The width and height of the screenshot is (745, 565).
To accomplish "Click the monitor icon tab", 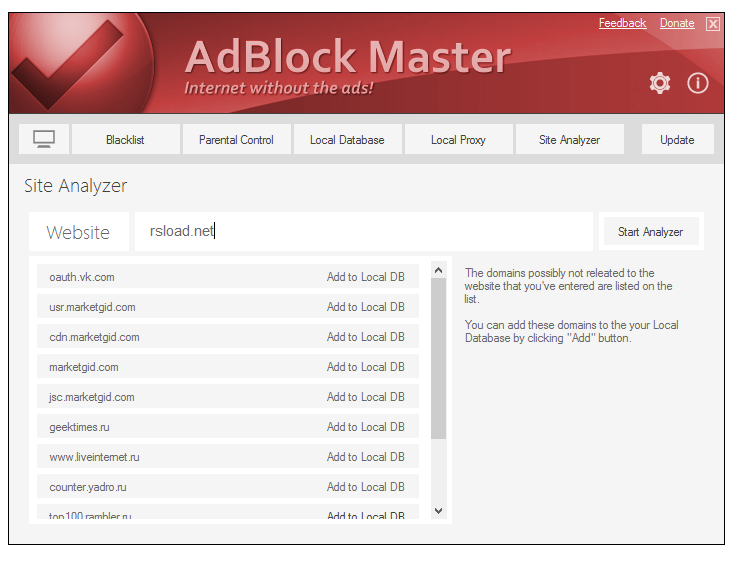I will 44,139.
